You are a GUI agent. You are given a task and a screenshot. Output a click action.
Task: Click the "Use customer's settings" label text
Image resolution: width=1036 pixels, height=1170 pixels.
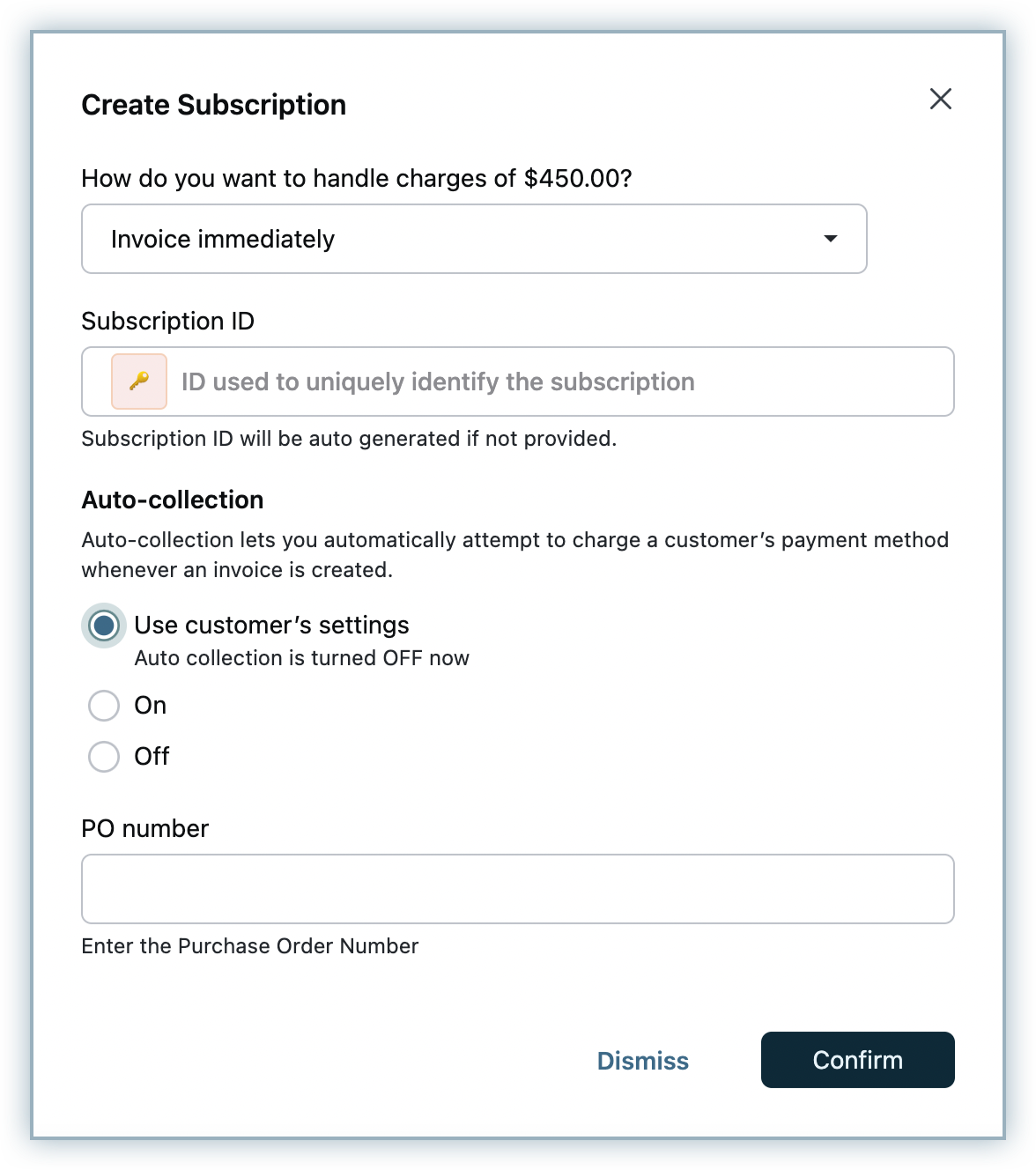271,626
